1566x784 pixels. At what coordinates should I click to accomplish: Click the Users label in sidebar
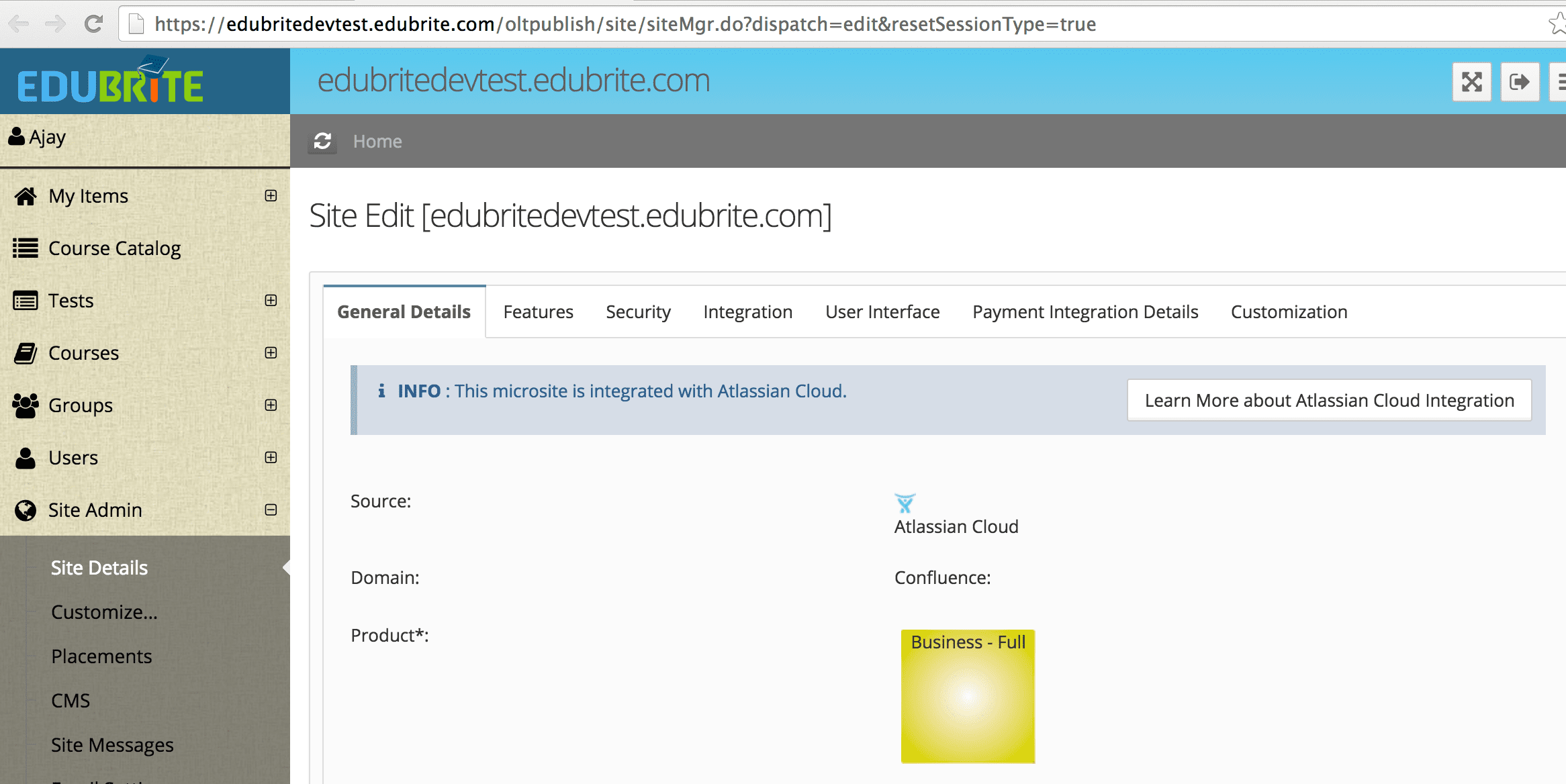pos(73,458)
